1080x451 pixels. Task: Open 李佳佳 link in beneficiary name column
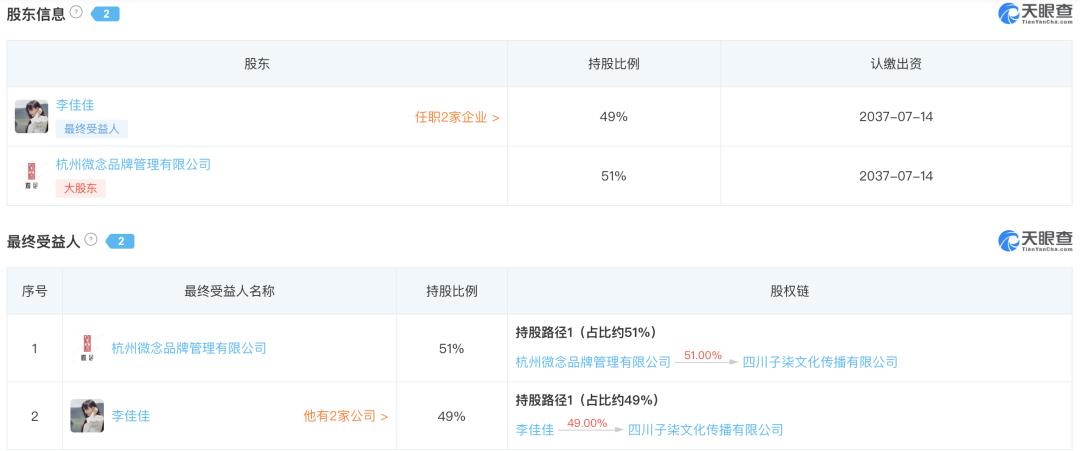coord(130,416)
